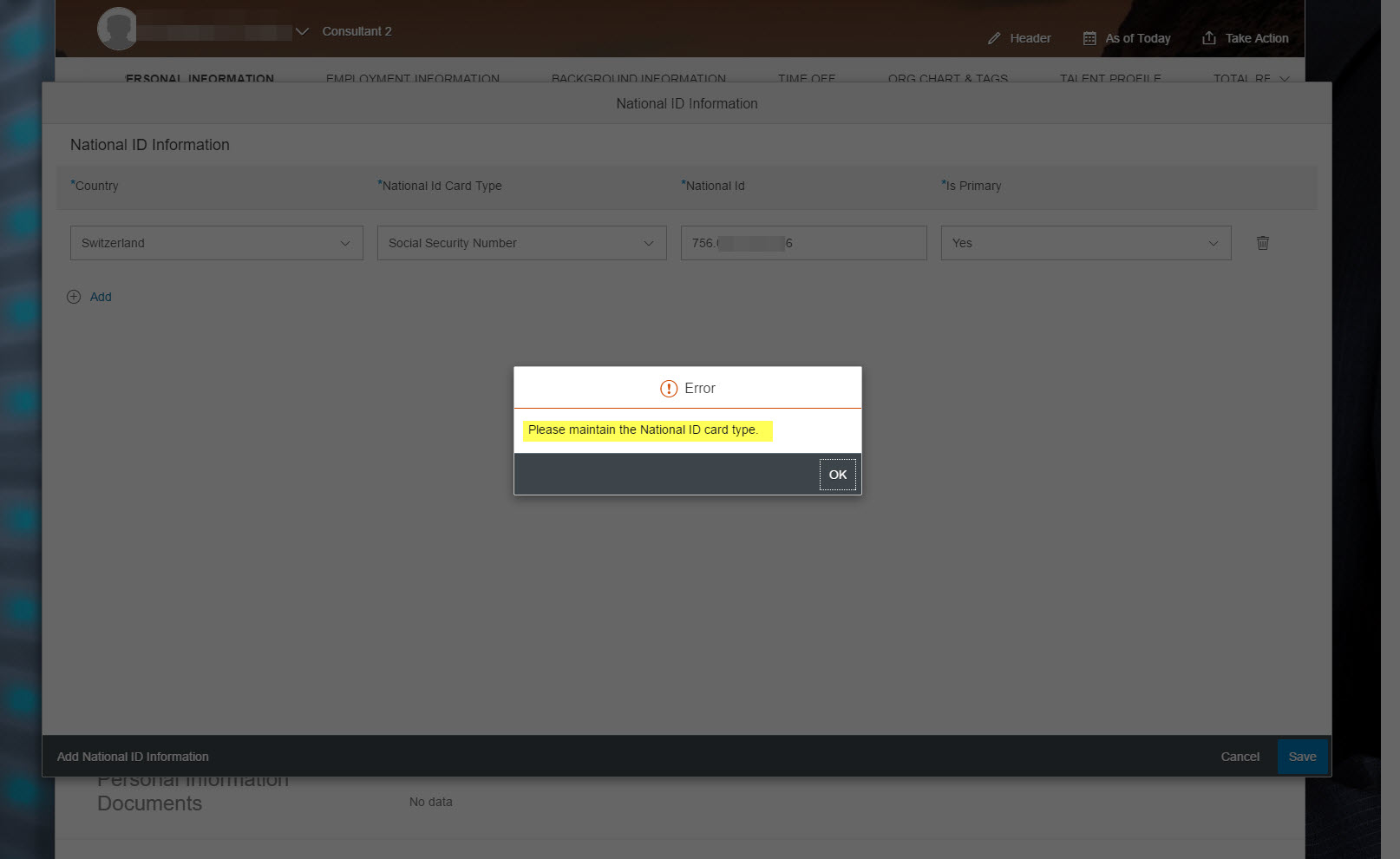This screenshot has width=1400, height=859.
Task: Click the As of Today calendar icon
Action: point(1089,38)
